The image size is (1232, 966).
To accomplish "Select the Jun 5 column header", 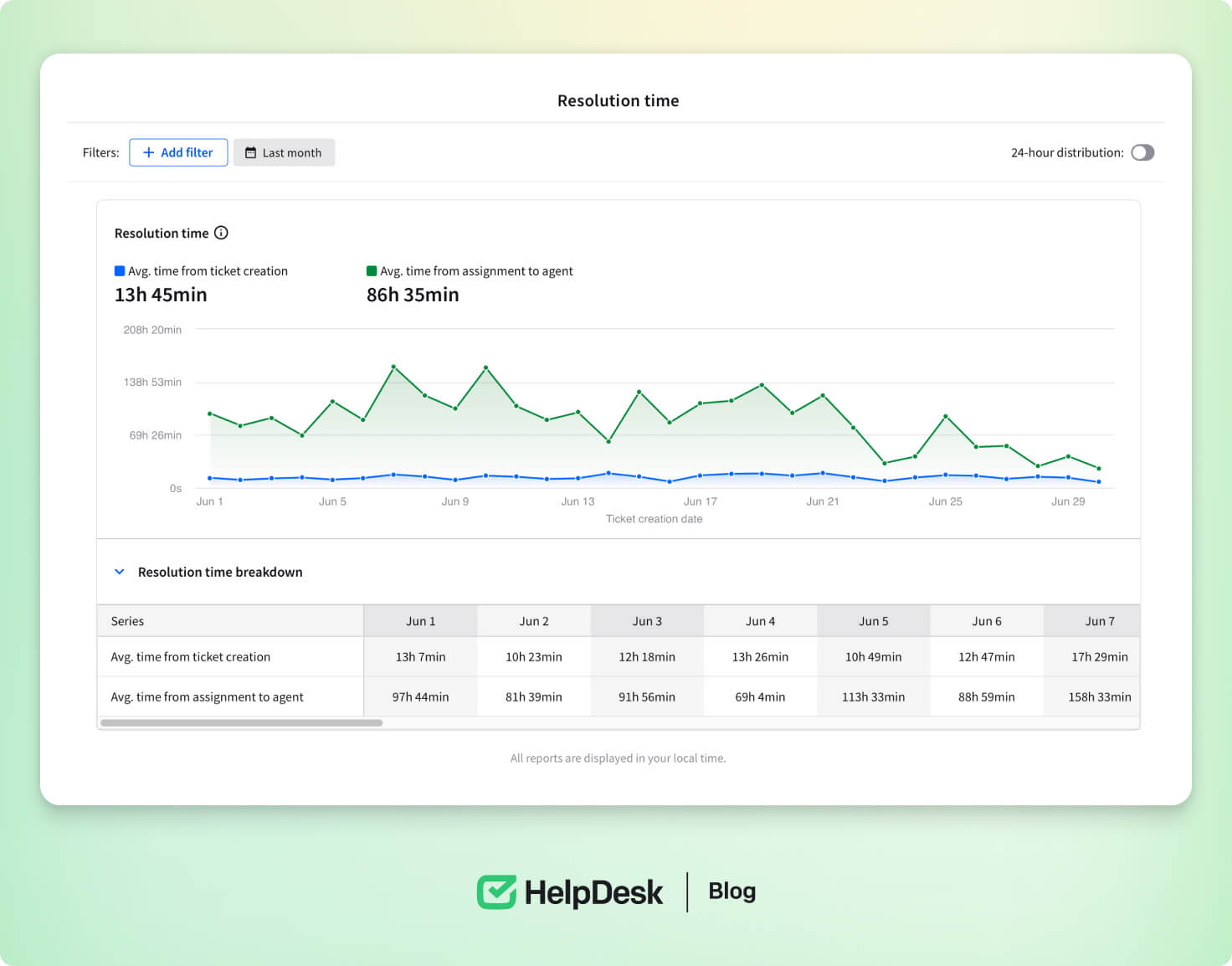I will click(873, 621).
